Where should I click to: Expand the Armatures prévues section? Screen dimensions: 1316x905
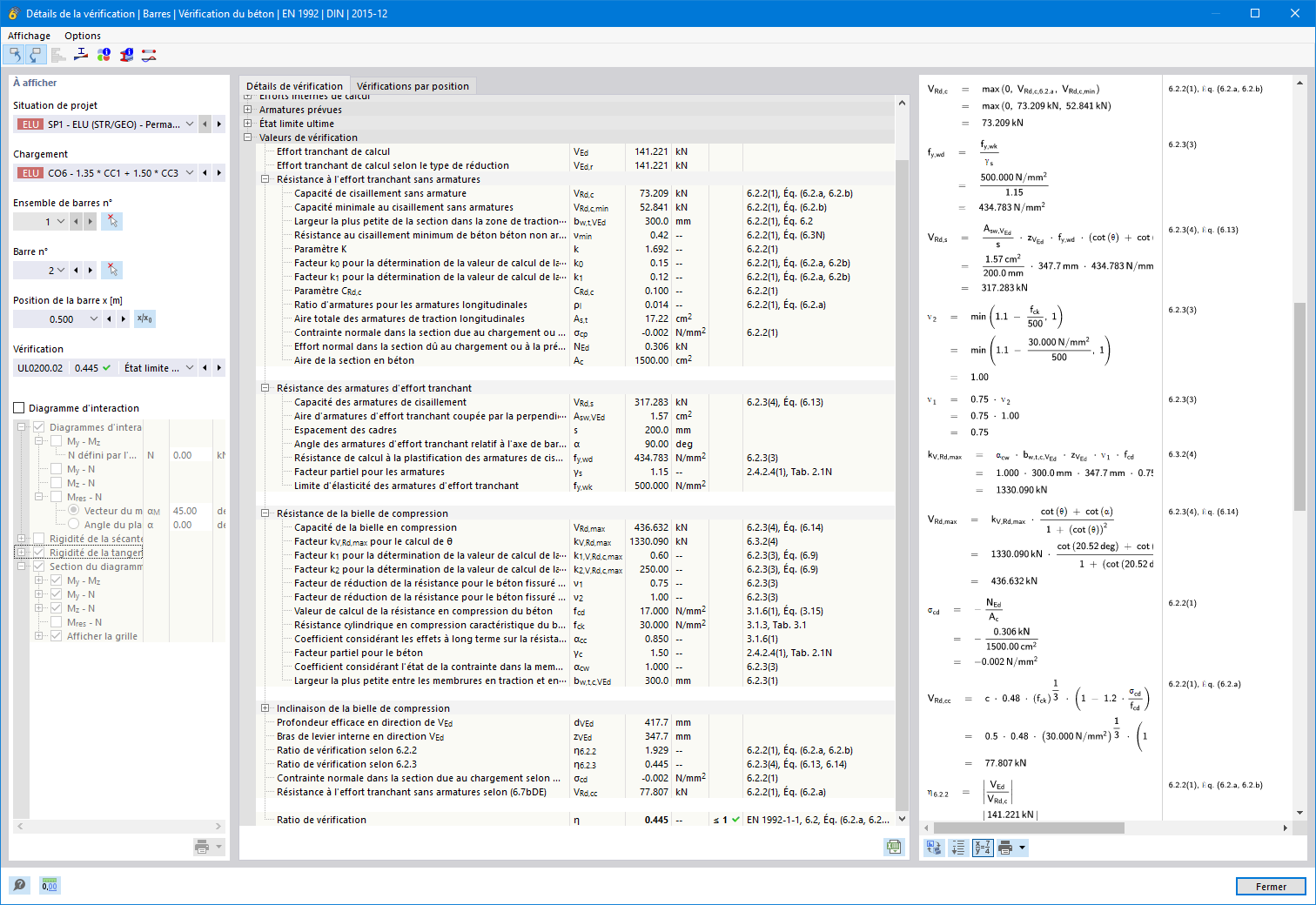[x=248, y=110]
